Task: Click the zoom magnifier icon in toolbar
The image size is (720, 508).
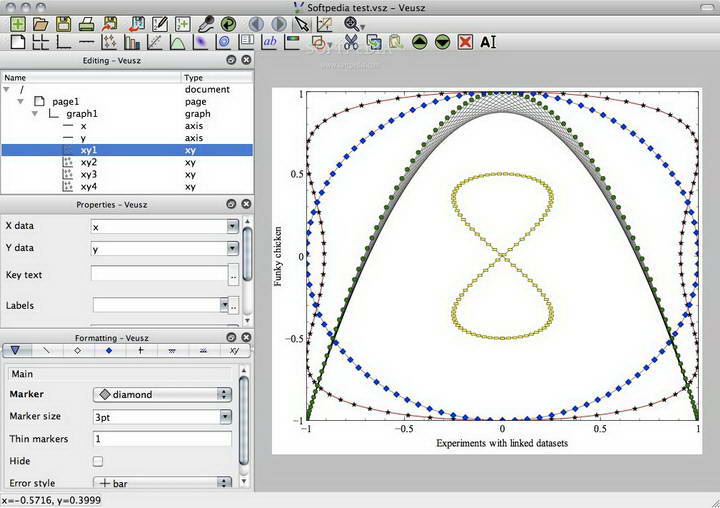Action: 351,23
